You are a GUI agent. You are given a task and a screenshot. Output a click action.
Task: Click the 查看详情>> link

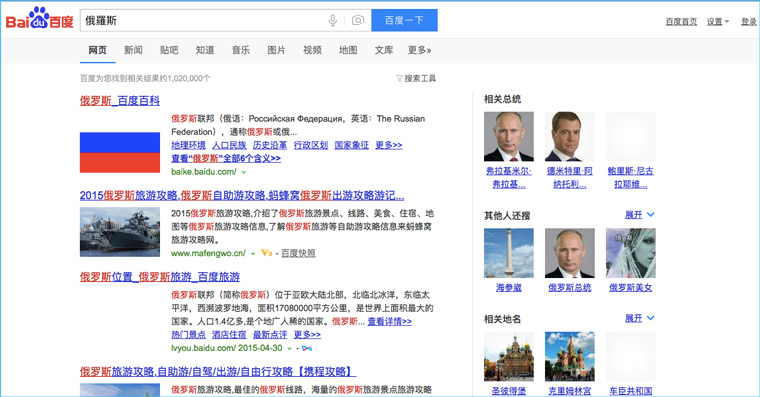click(x=390, y=321)
